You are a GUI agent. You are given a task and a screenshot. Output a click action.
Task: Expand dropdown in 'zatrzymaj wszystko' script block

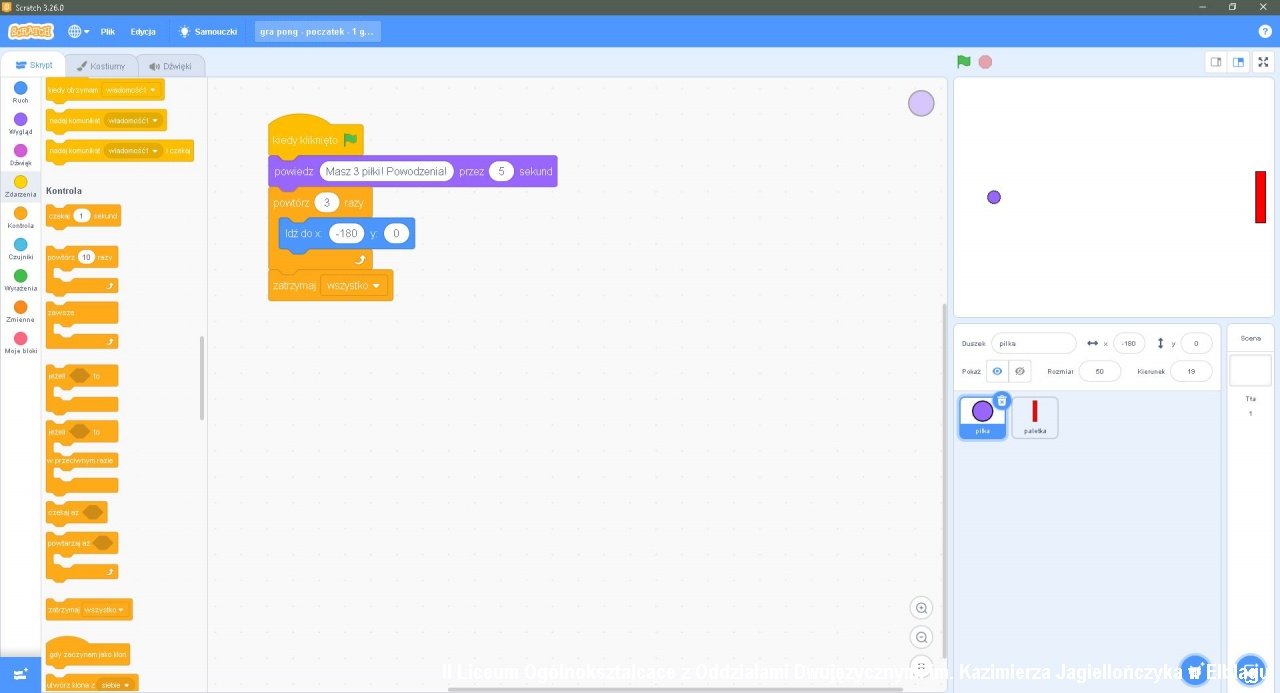[x=376, y=286]
